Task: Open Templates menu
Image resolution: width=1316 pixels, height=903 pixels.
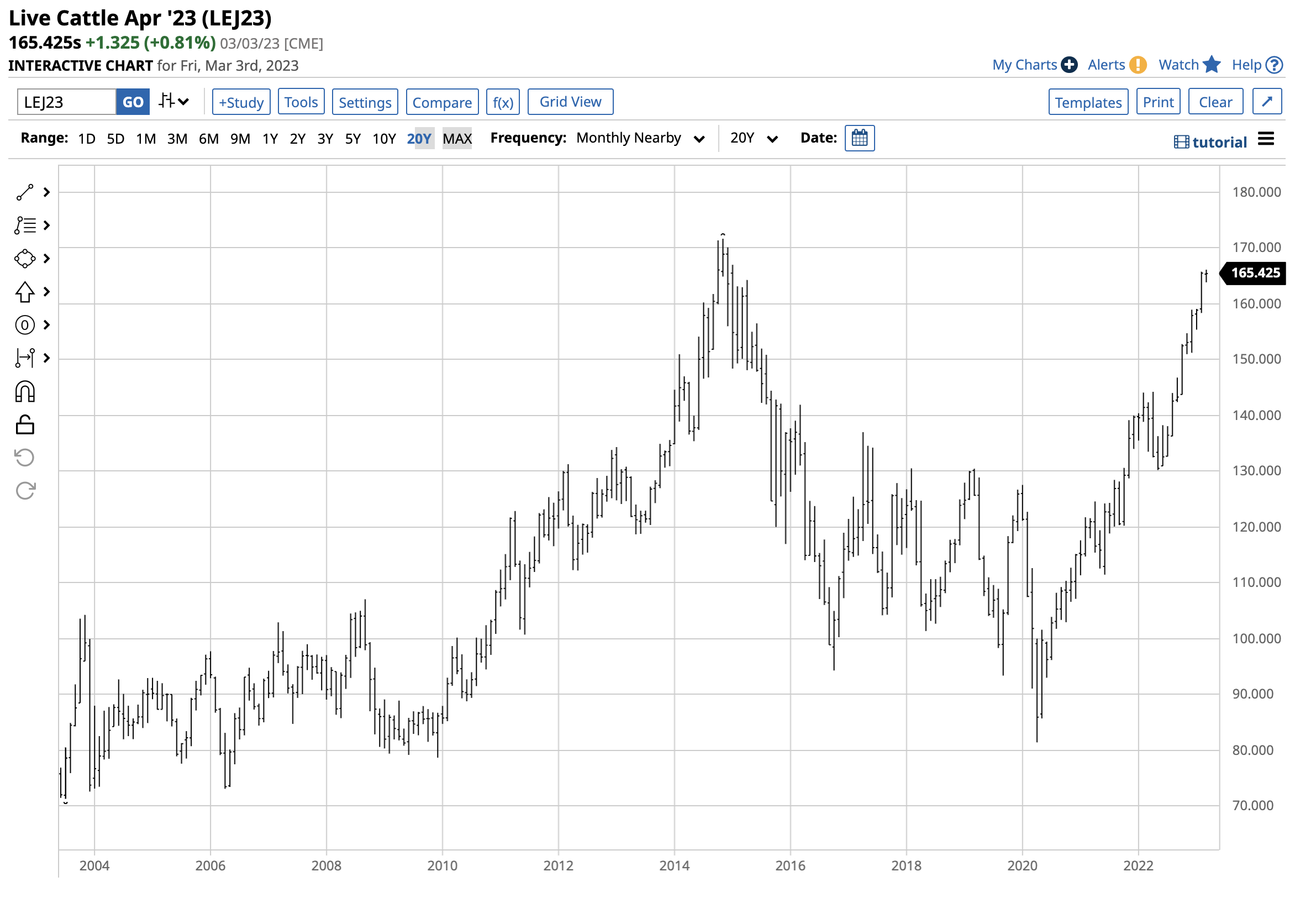Action: 1088,102
